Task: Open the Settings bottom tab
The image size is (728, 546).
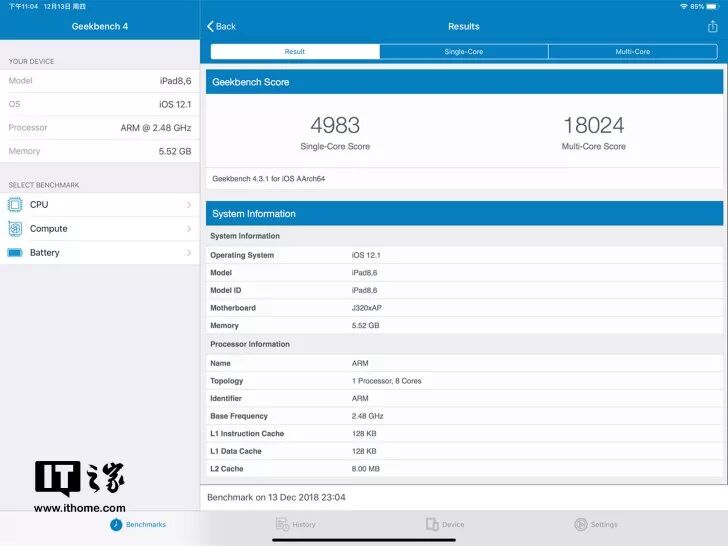Action: [x=596, y=525]
